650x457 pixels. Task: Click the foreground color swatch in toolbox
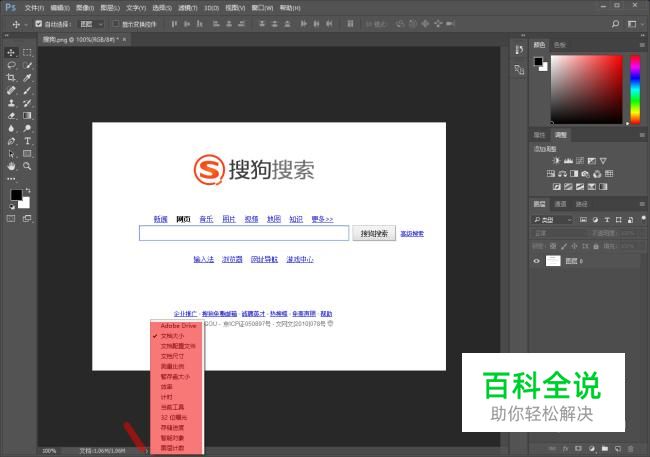(x=16, y=195)
